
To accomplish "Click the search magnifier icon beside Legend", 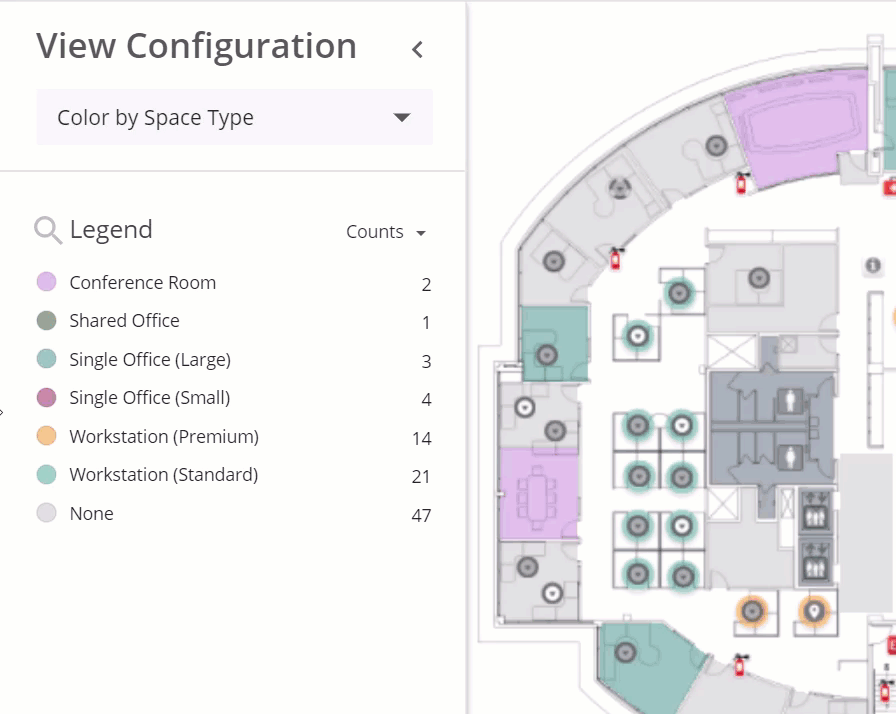I will (46, 229).
